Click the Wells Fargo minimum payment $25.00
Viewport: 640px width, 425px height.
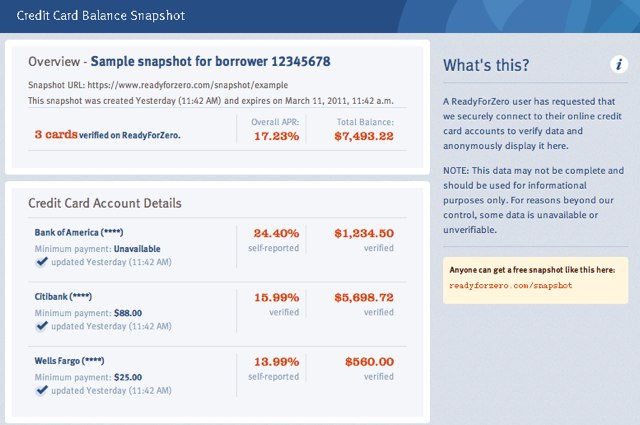pos(128,377)
